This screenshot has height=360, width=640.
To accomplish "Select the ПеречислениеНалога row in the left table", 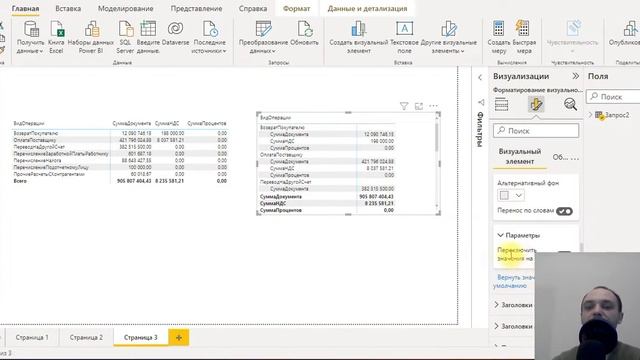I will 120,160.
